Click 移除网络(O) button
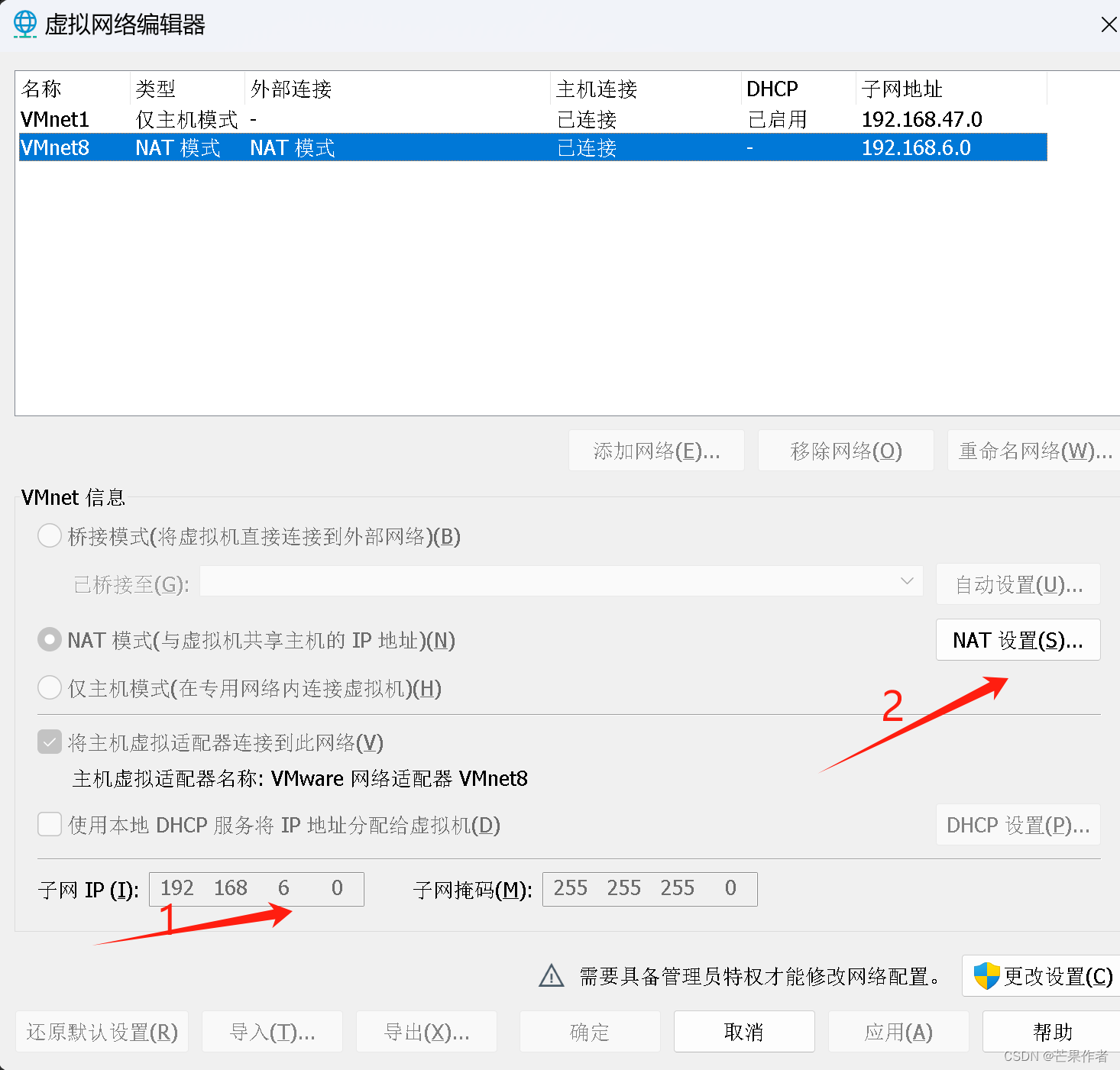Viewport: 1120px width, 1070px height. (846, 451)
